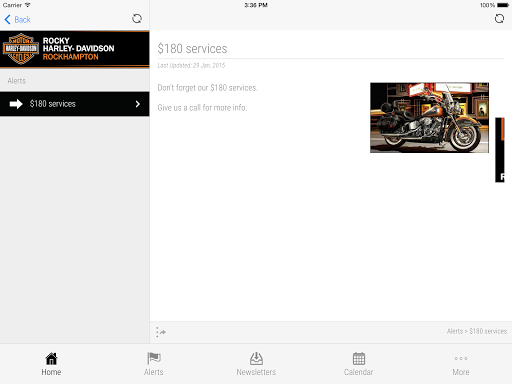Tap the More three-dots icon
Image resolution: width=512 pixels, height=384 pixels.
click(461, 358)
